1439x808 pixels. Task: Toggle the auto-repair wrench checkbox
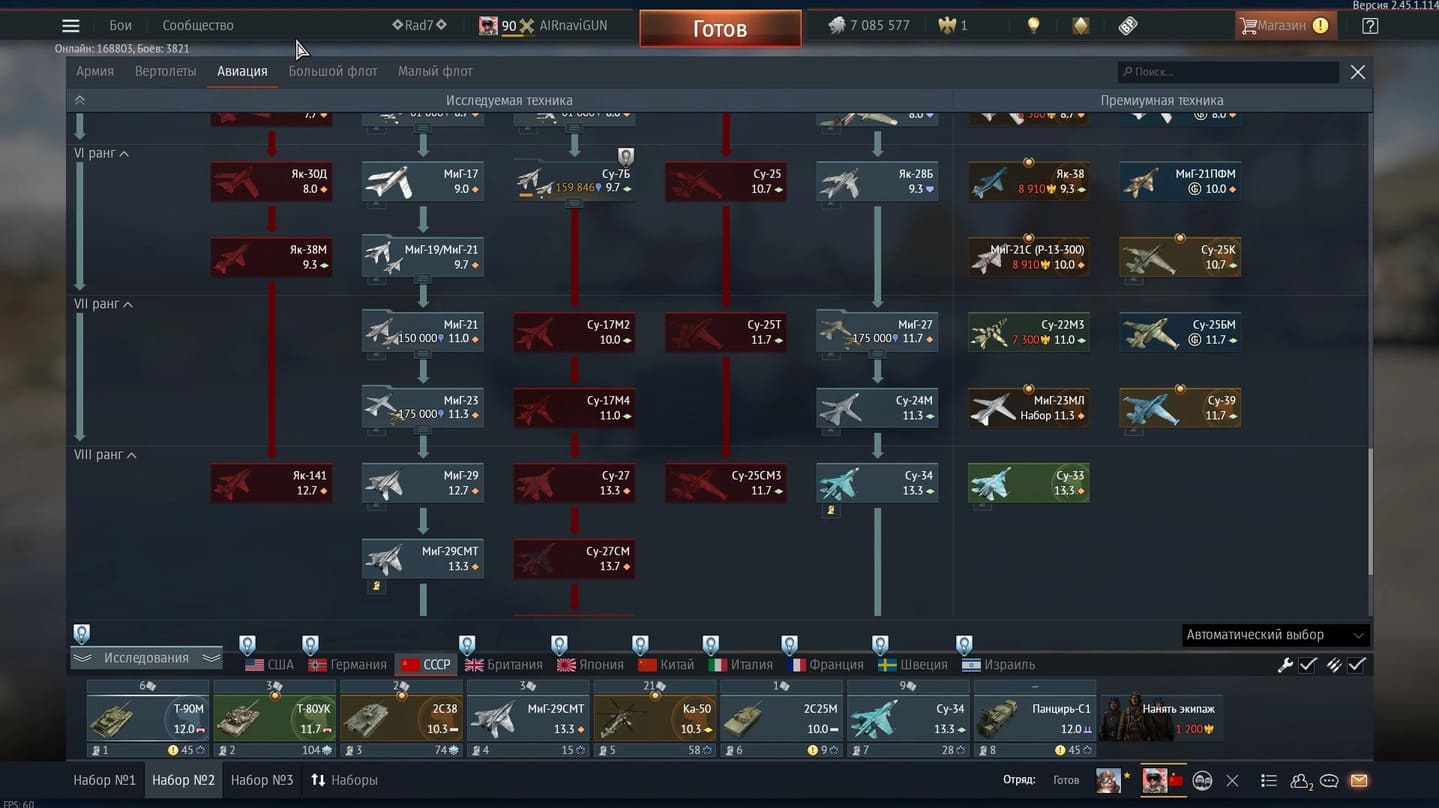[1307, 665]
